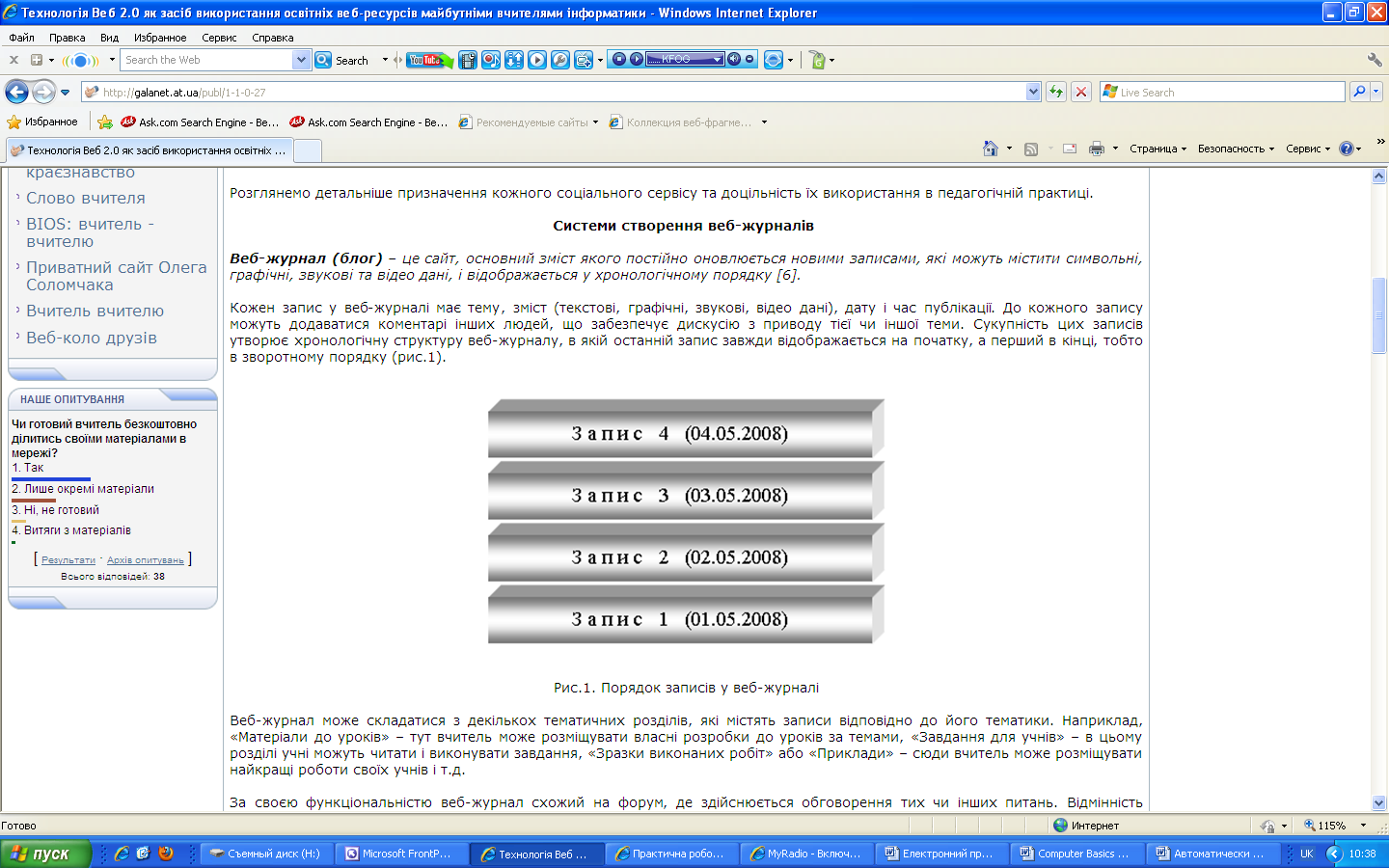Open the KFOG station dropdown
Image resolution: width=1389 pixels, height=868 pixels.
[x=718, y=59]
